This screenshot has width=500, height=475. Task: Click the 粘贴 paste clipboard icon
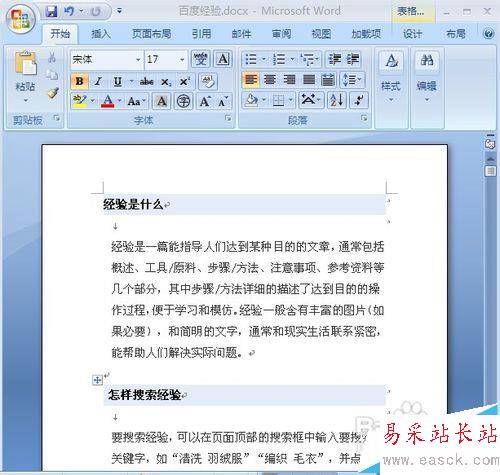point(25,63)
